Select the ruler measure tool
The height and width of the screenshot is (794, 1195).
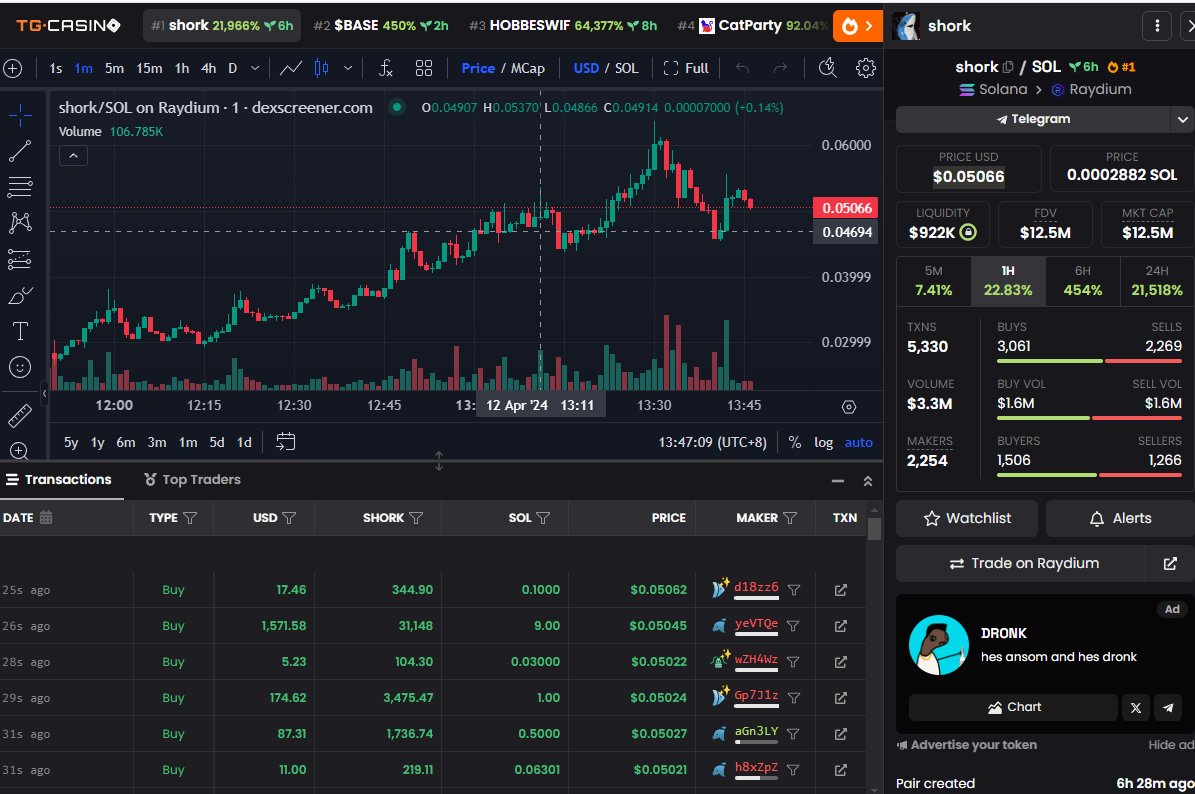point(20,415)
